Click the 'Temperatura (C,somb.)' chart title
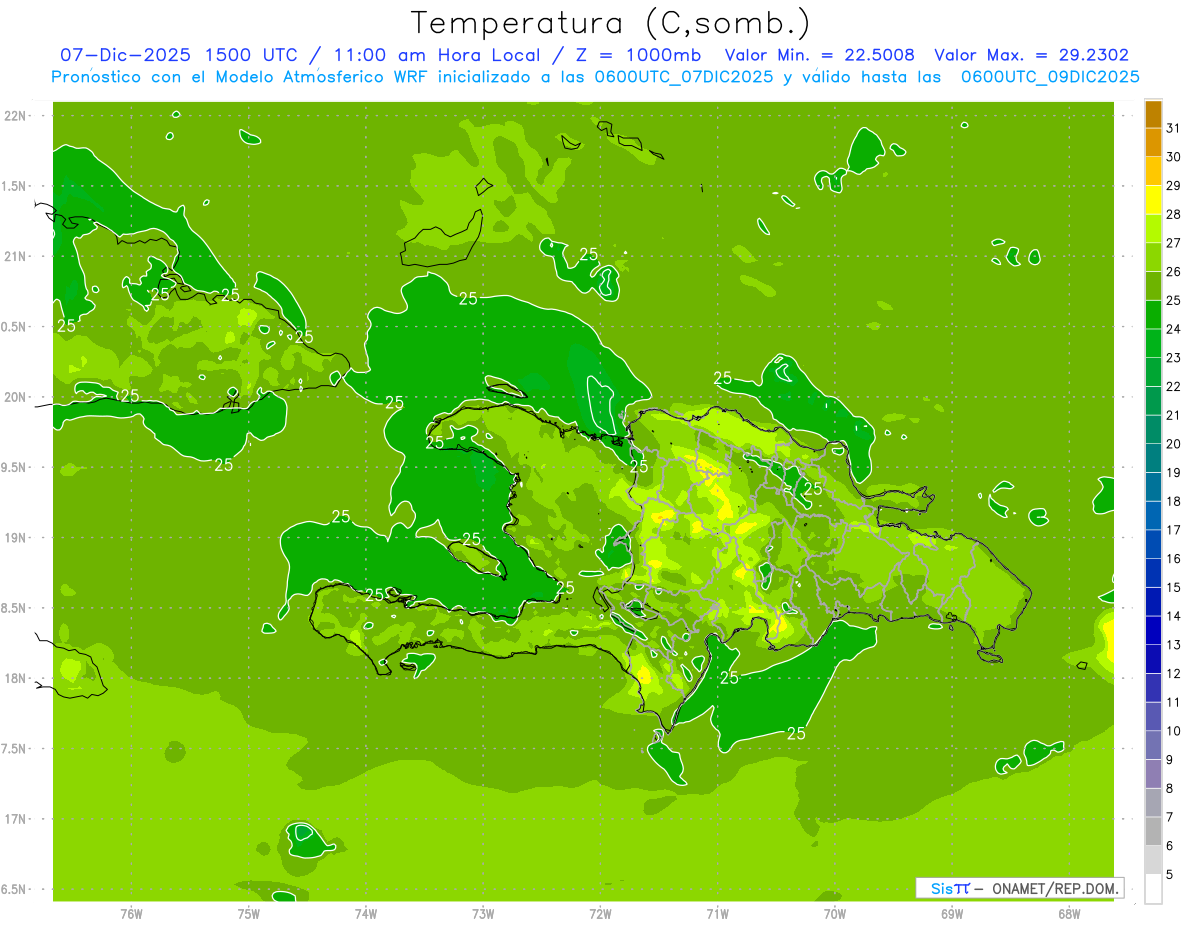Screen dimensions: 1200x927 [611, 24]
